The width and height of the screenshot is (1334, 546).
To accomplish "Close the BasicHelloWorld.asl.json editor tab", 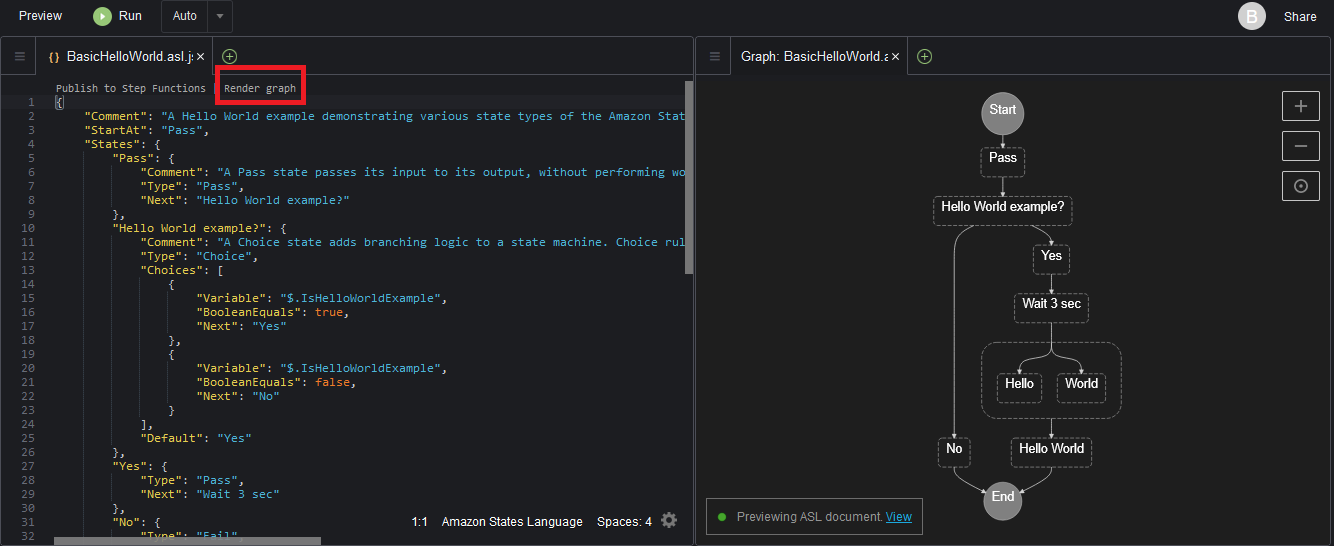I will click(x=201, y=57).
